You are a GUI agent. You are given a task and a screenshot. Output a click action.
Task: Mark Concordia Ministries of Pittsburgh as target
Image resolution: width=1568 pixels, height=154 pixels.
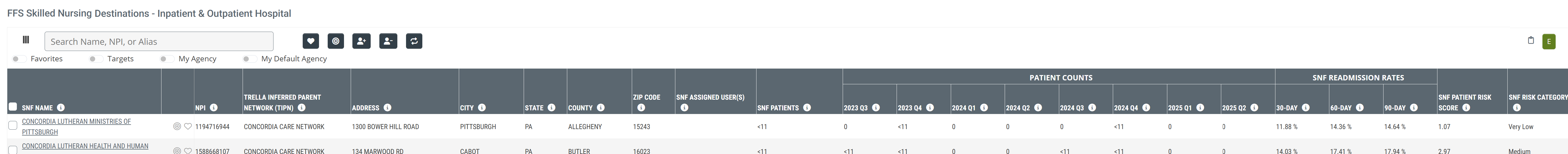click(177, 127)
